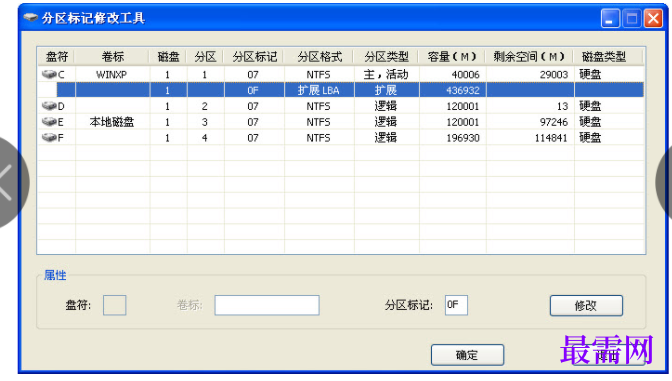Image resolution: width=672 pixels, height=381 pixels.
Task: Click the 修改 button
Action: pos(586,306)
